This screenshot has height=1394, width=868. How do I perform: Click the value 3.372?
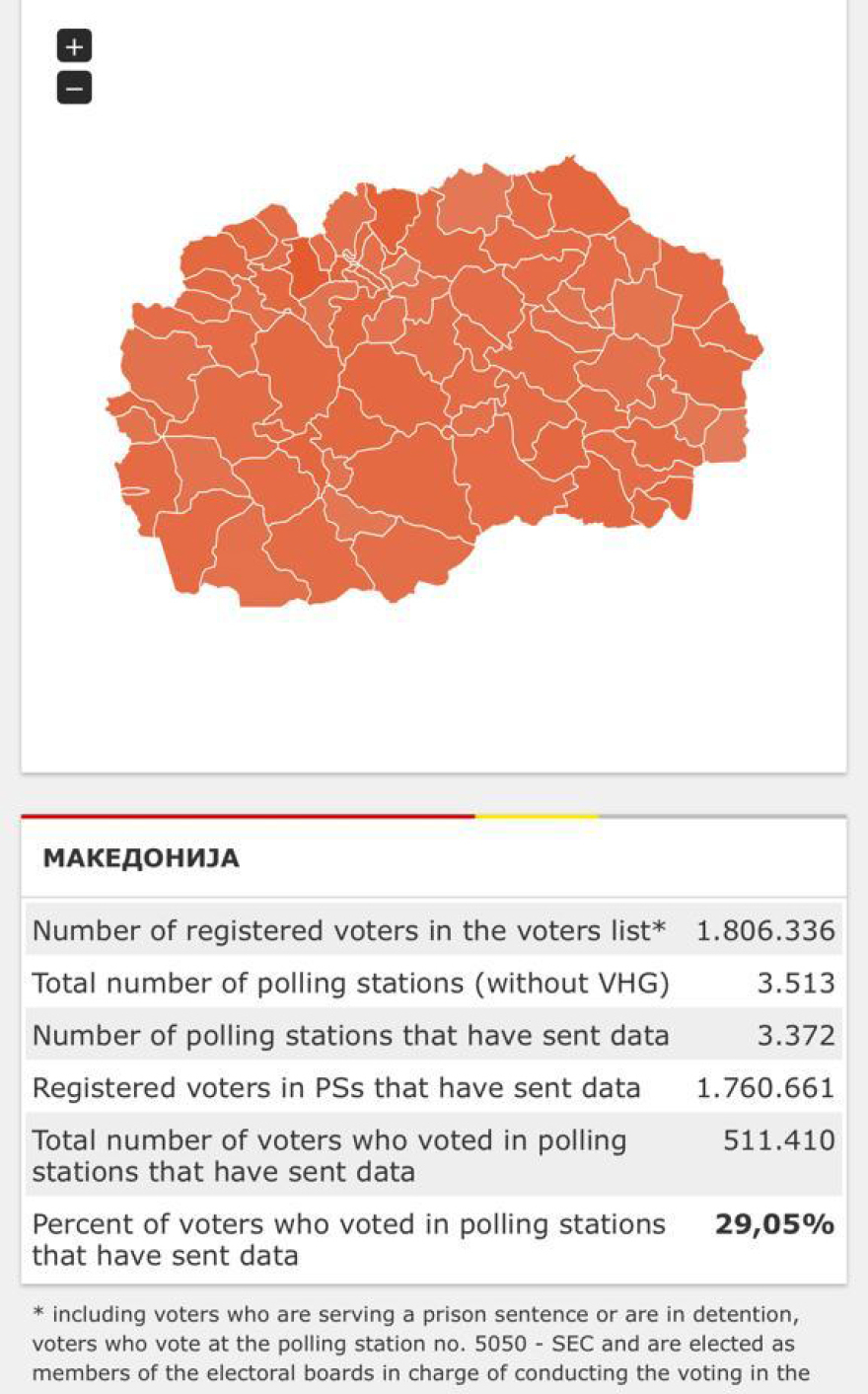795,1036
